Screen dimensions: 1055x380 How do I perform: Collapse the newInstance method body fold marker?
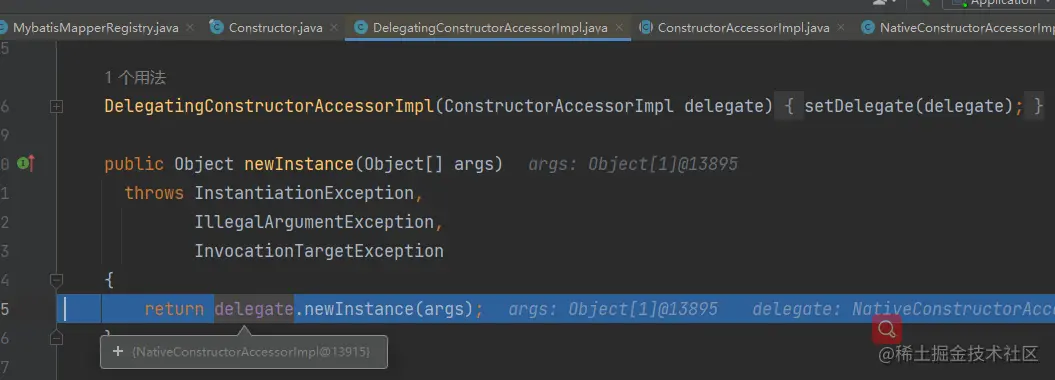57,280
